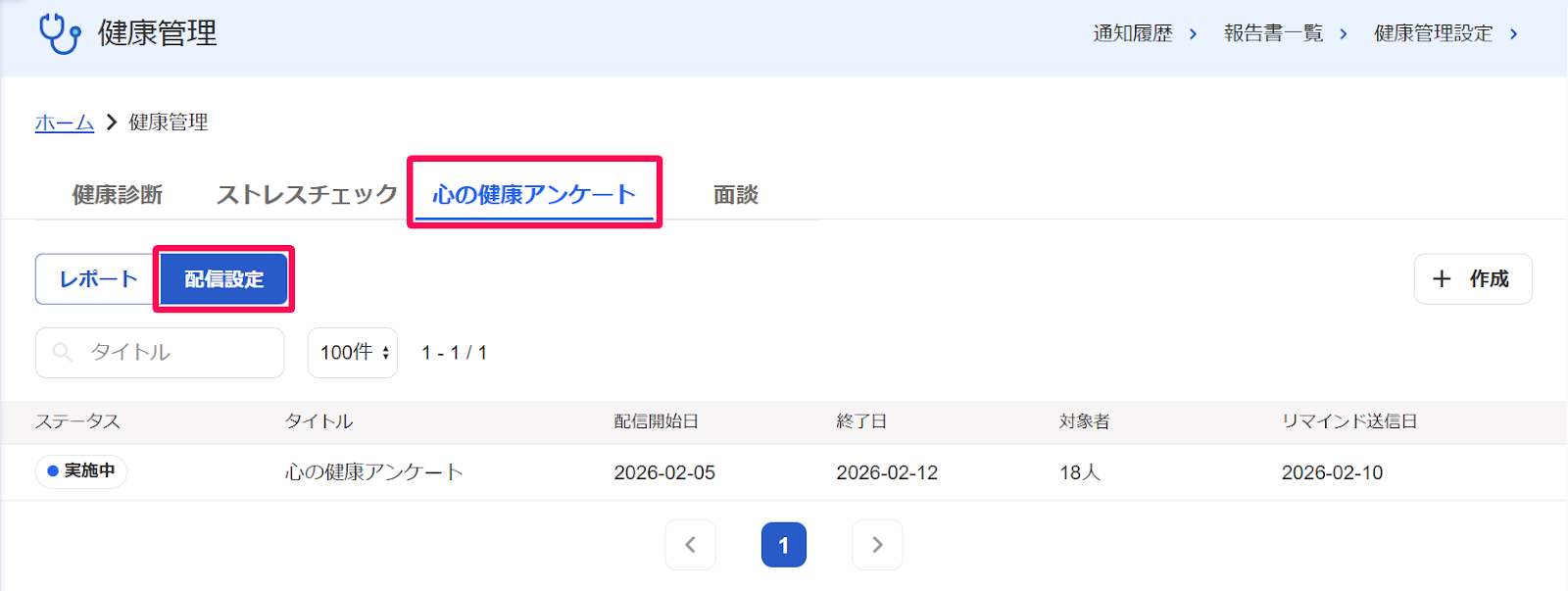
Task: Click the reminder date 2026-02-10
Action: (1332, 472)
